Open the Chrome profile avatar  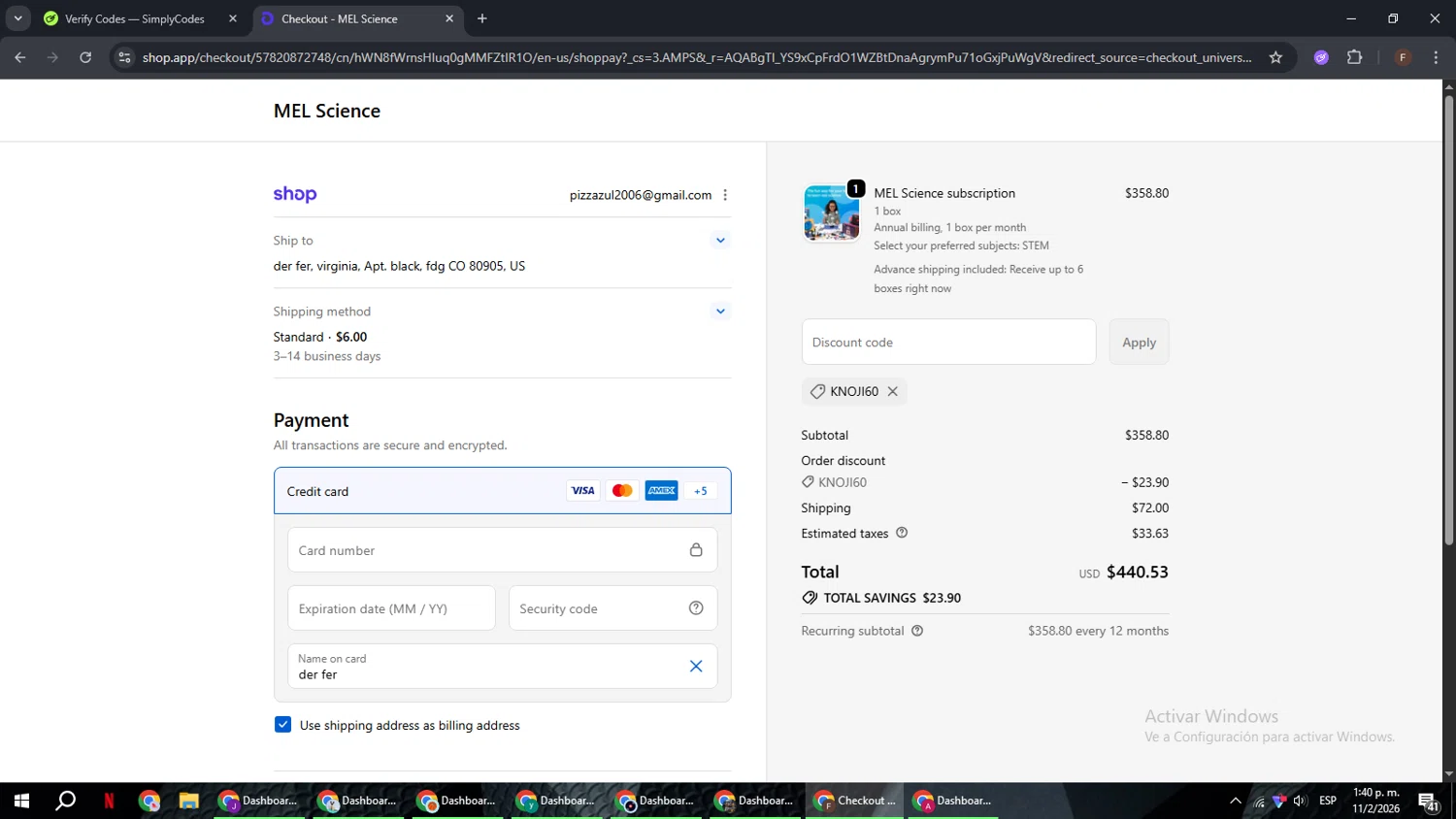point(1403,58)
